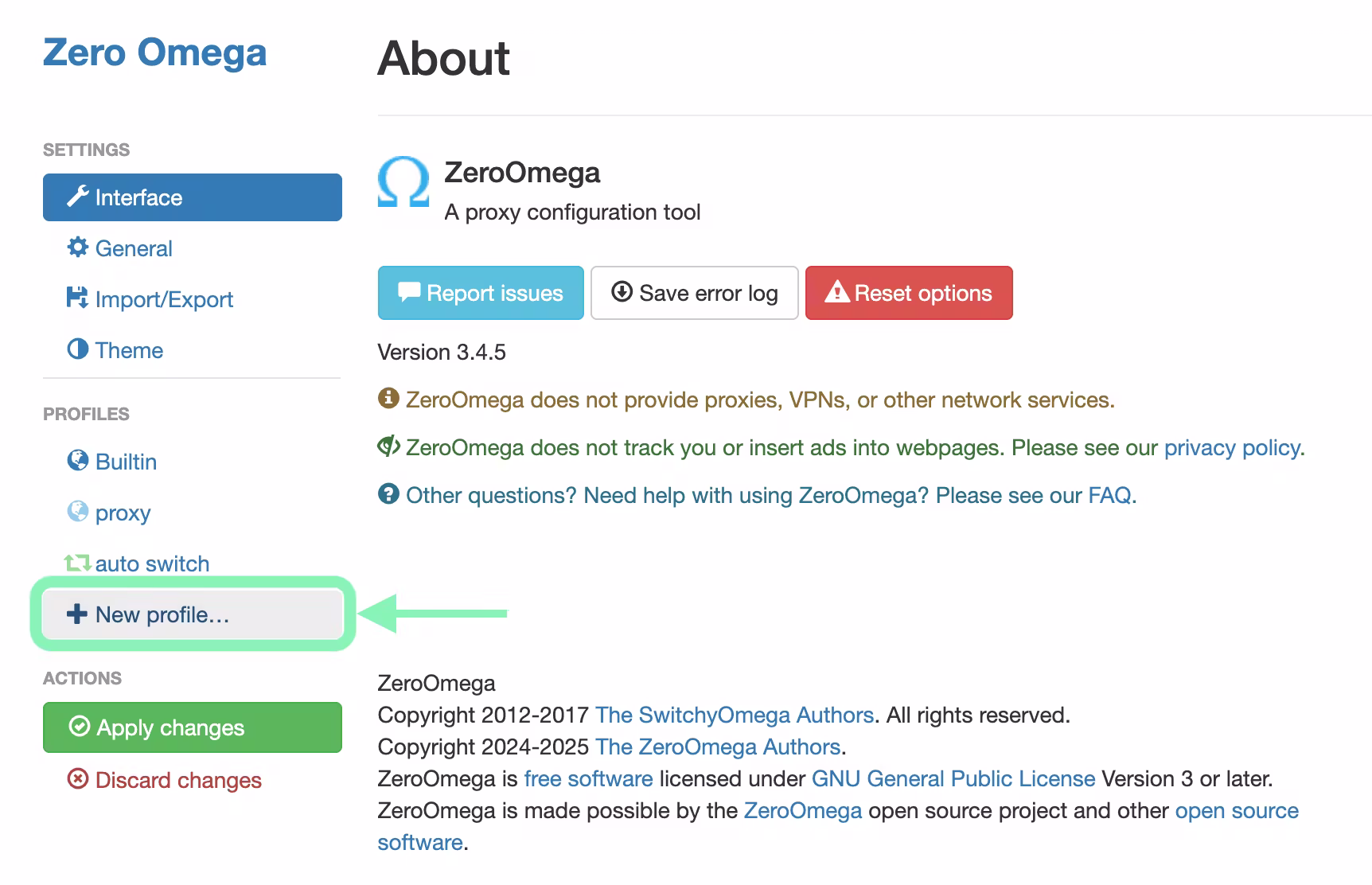Click the floppy disk Import/Export icon
1372x885 pixels.
click(x=77, y=298)
